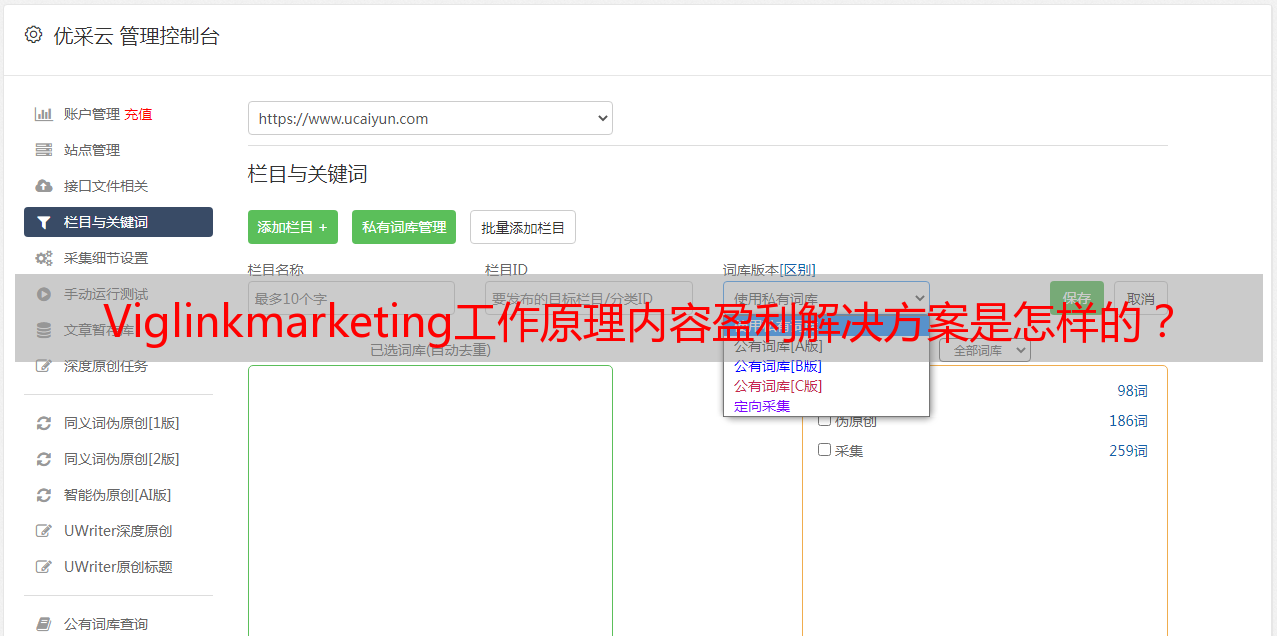Click the refresh icon for 同义词伪原创[2版]

[x=43, y=459]
